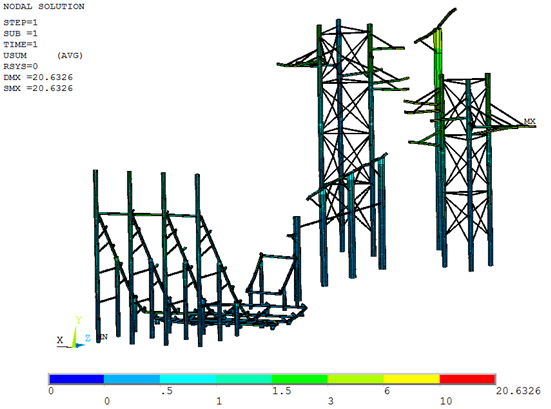Screen dimensions: 551x409
Task: Click the cyan legend color band
Action: coord(188,379)
